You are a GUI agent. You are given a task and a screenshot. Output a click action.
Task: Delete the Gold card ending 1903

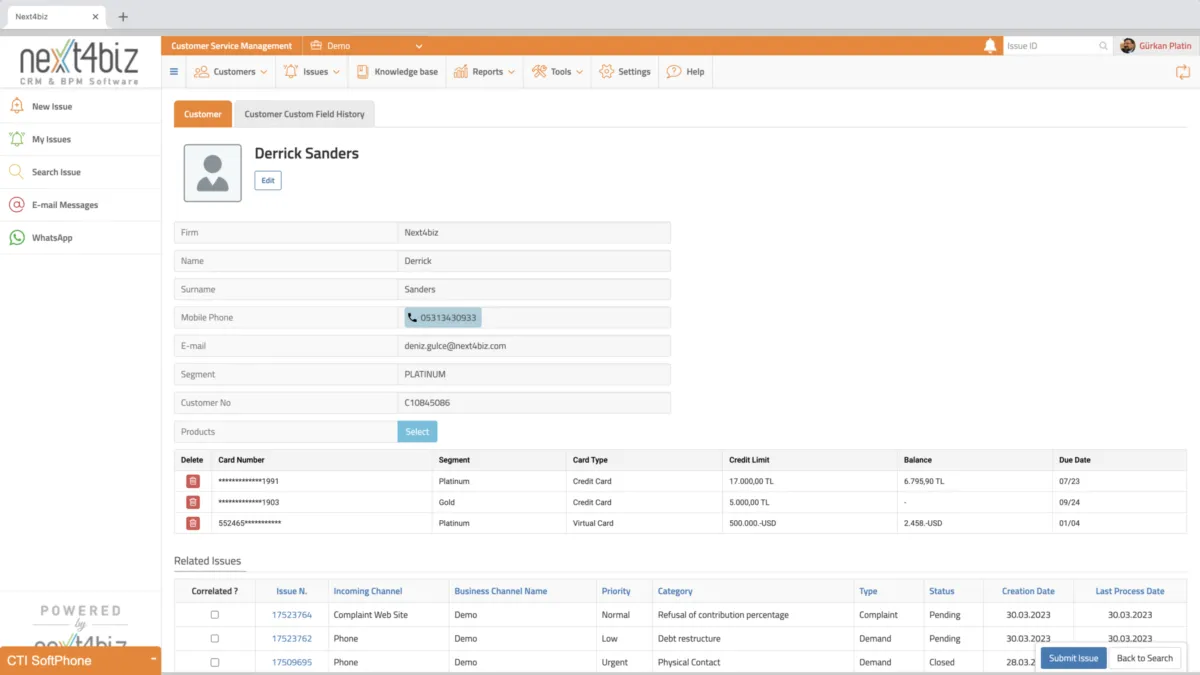click(x=193, y=502)
